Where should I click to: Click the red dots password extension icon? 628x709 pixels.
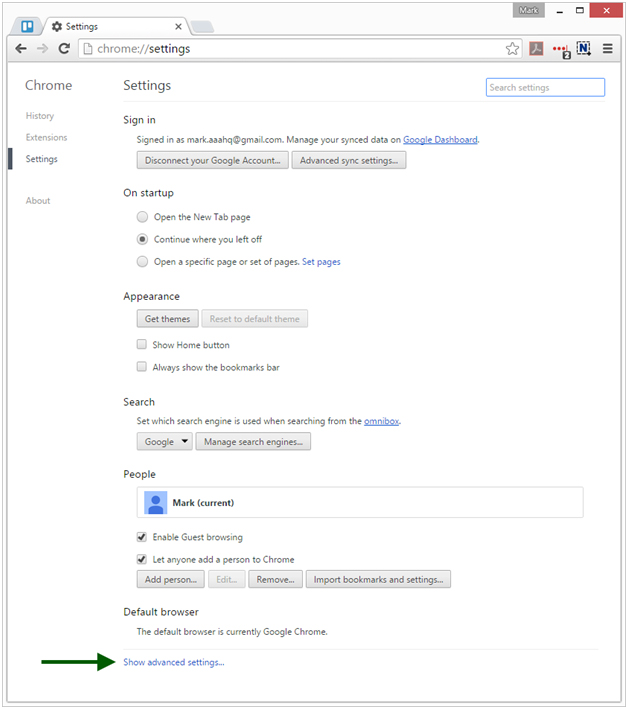click(x=560, y=49)
